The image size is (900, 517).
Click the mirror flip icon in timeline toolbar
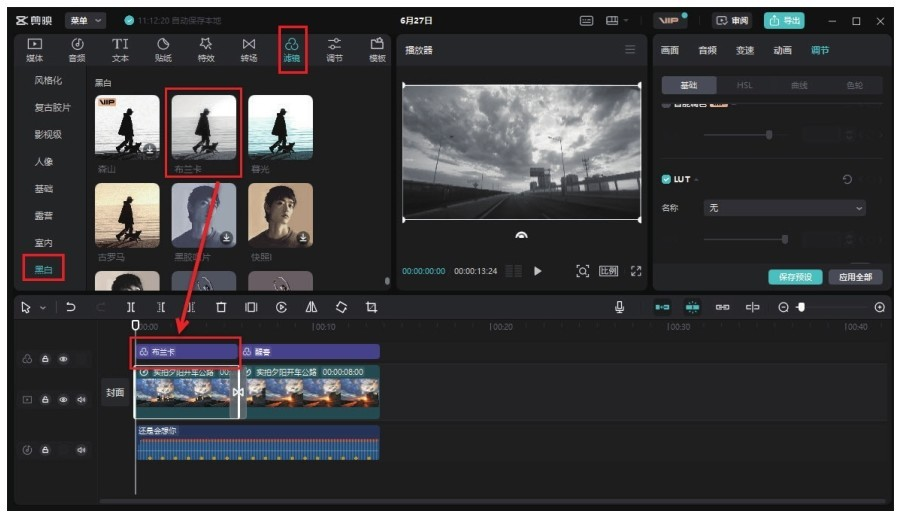[x=311, y=307]
